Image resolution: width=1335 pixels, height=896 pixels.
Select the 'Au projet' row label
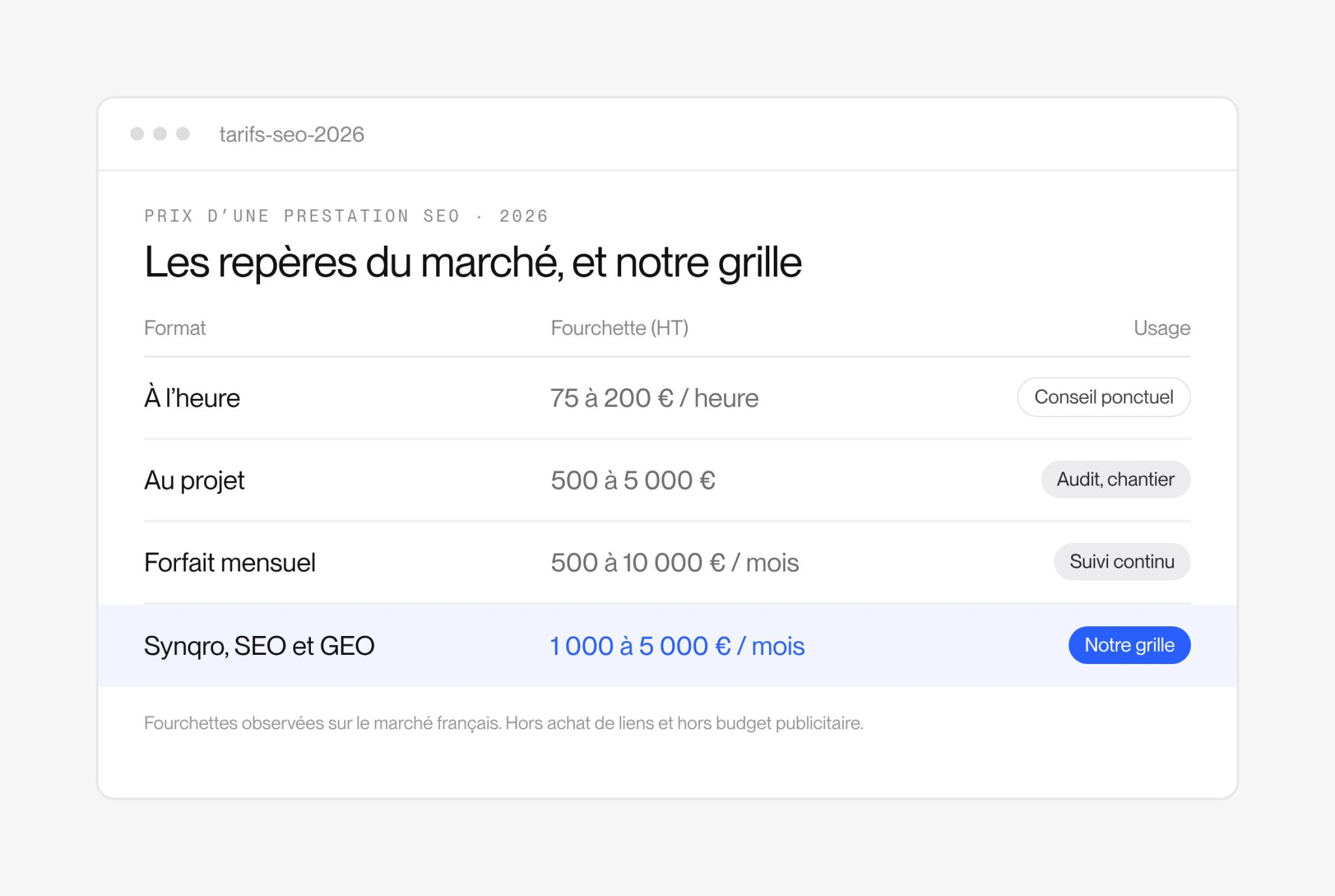tap(194, 480)
